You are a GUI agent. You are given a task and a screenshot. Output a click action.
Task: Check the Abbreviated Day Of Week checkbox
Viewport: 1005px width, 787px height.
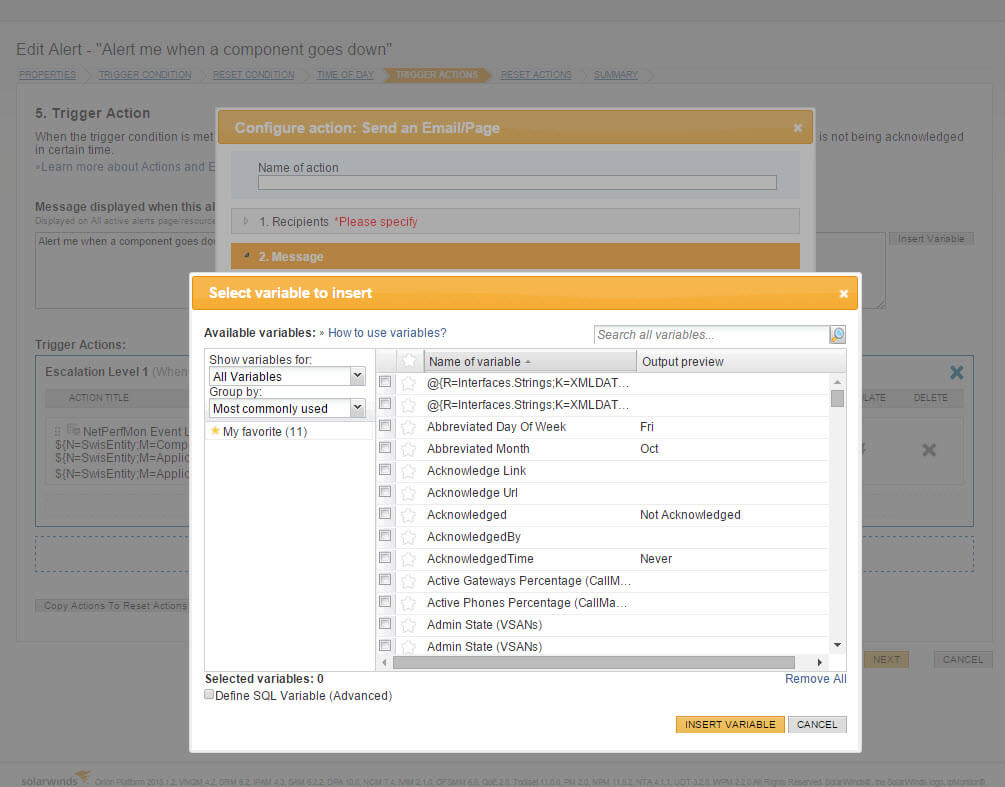(385, 426)
